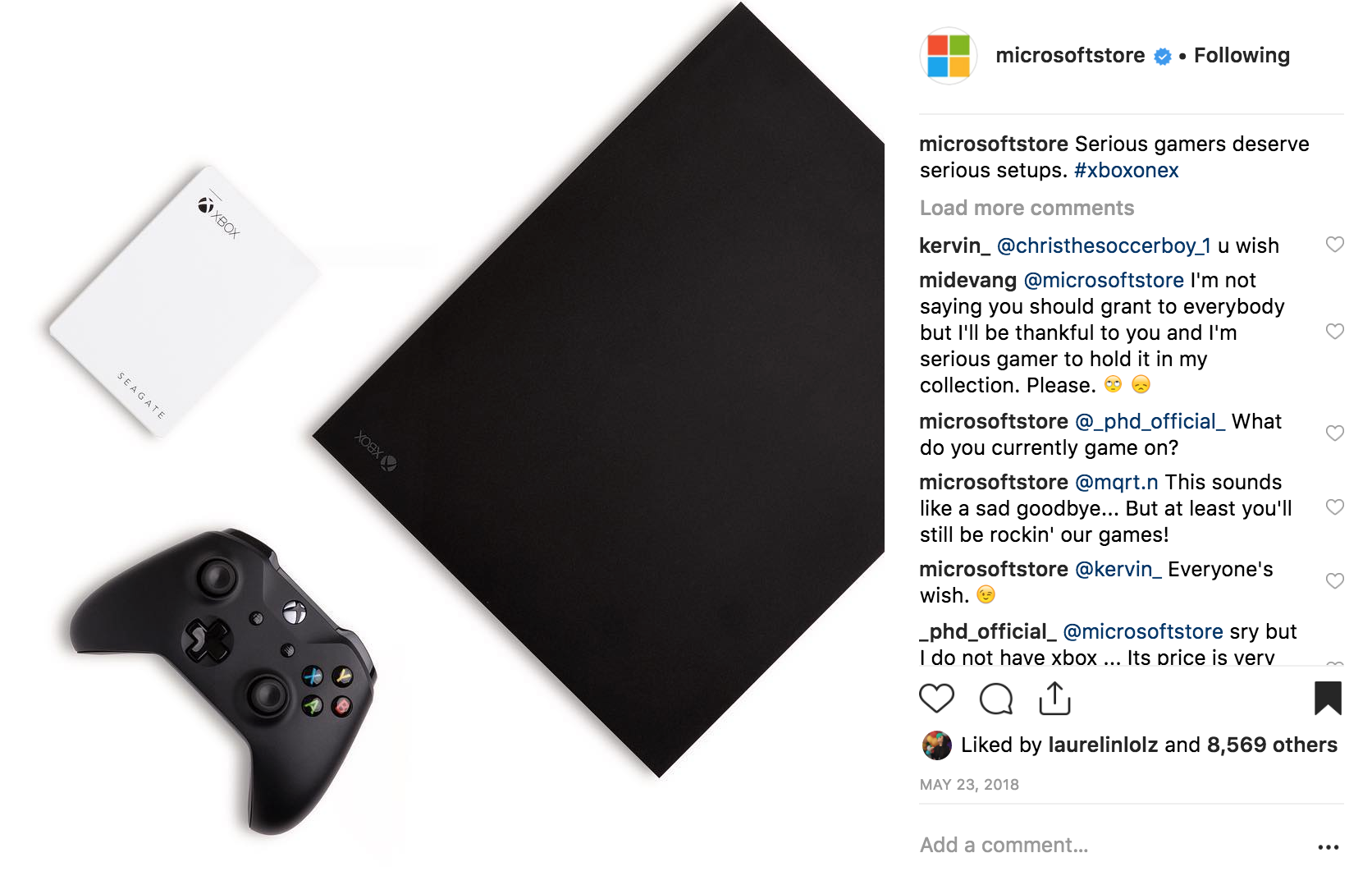Open the #xboxonex hashtag
The height and width of the screenshot is (885, 1372).
coord(1127,171)
